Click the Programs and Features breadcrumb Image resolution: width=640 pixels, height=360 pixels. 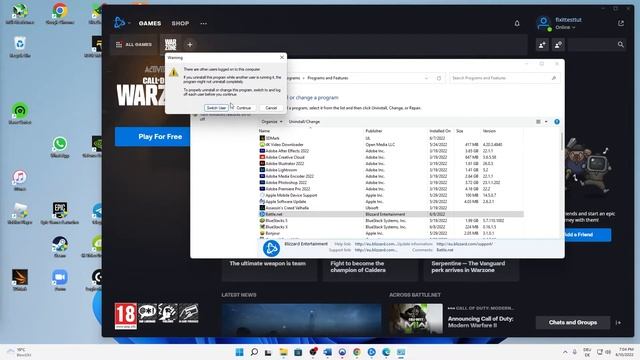pyautogui.click(x=327, y=78)
